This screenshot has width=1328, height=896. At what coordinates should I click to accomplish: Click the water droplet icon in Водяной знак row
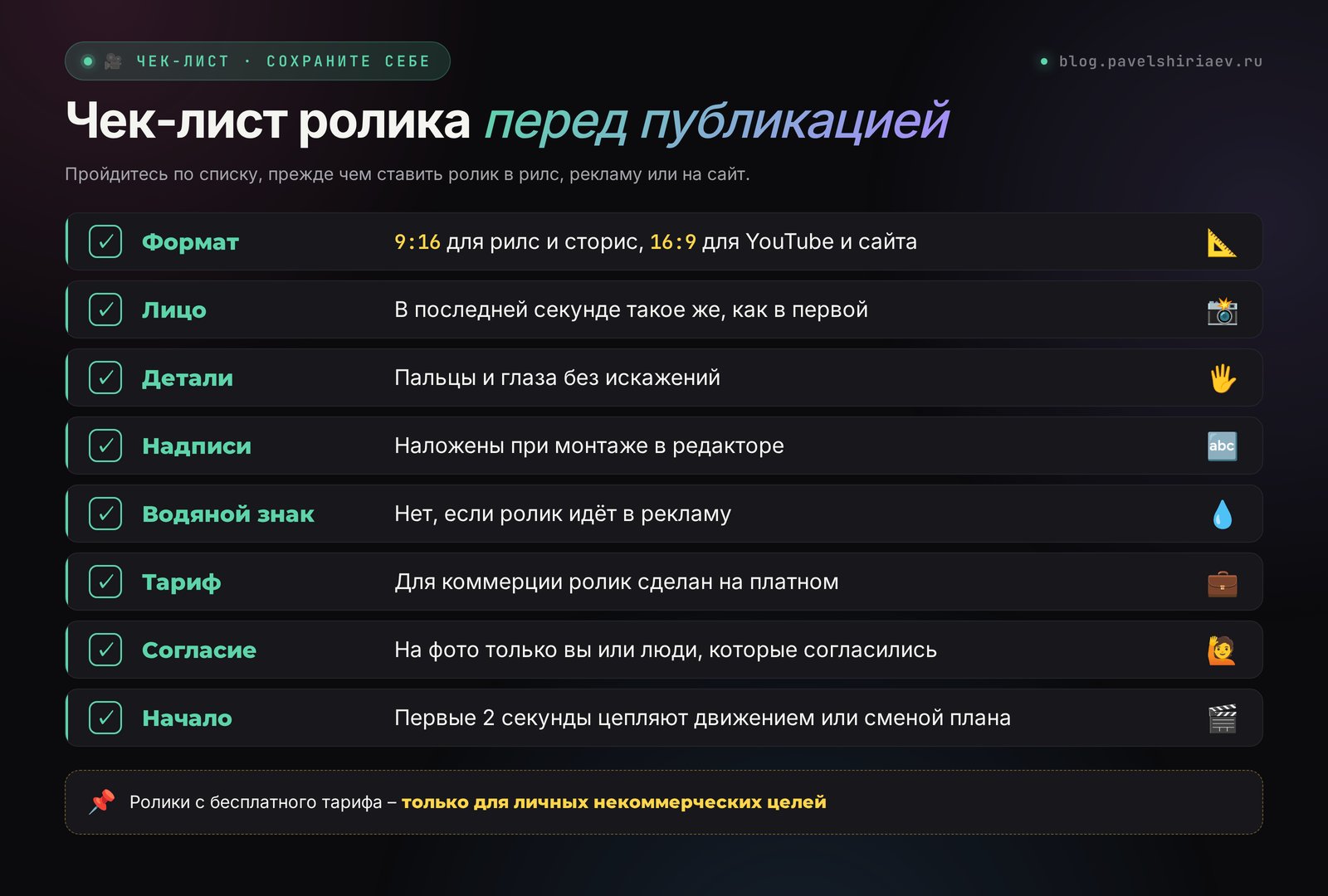[x=1222, y=514]
